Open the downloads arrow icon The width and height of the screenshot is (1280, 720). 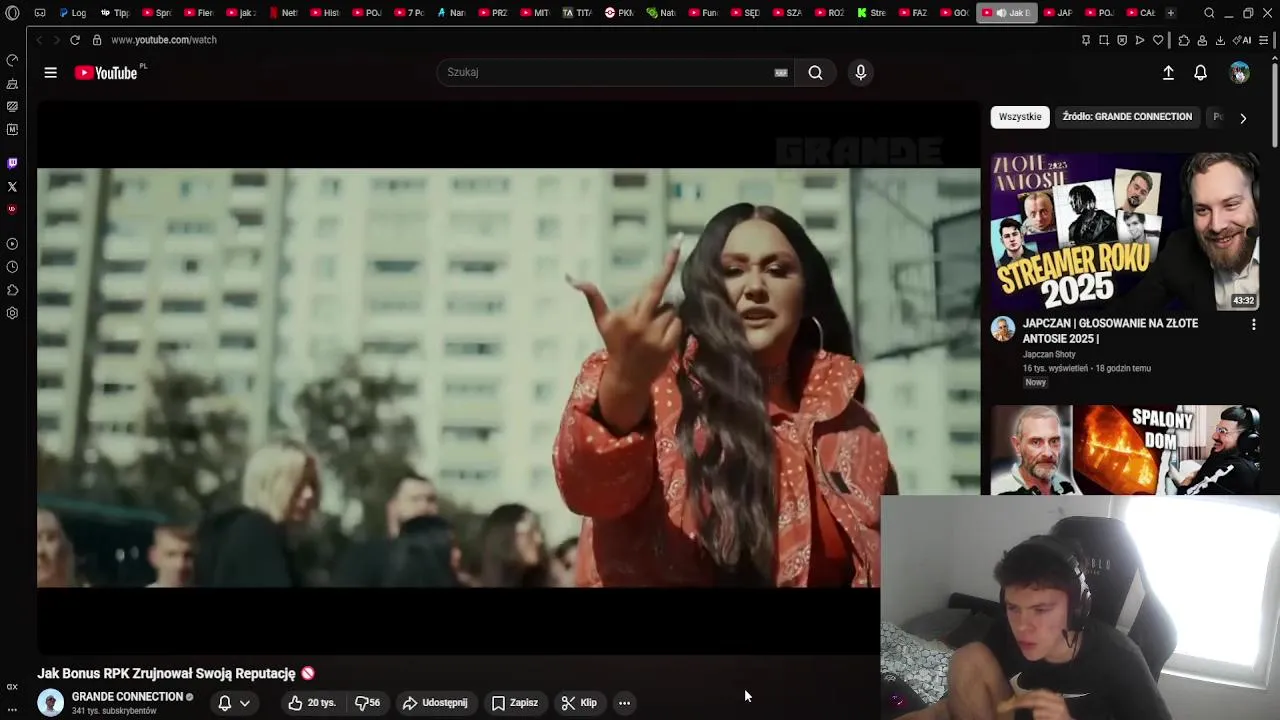(x=1221, y=40)
